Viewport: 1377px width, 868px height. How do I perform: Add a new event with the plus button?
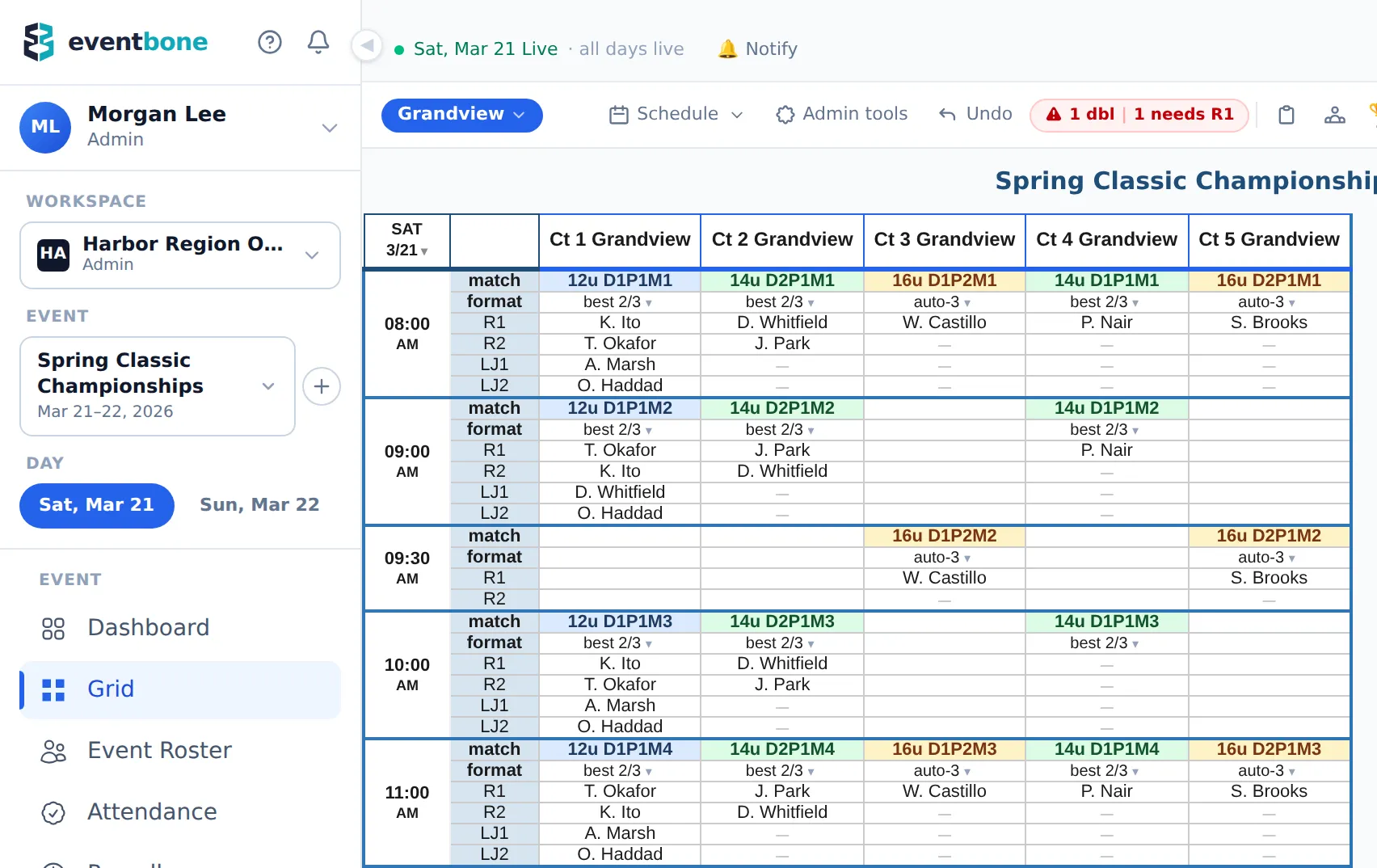click(x=322, y=386)
